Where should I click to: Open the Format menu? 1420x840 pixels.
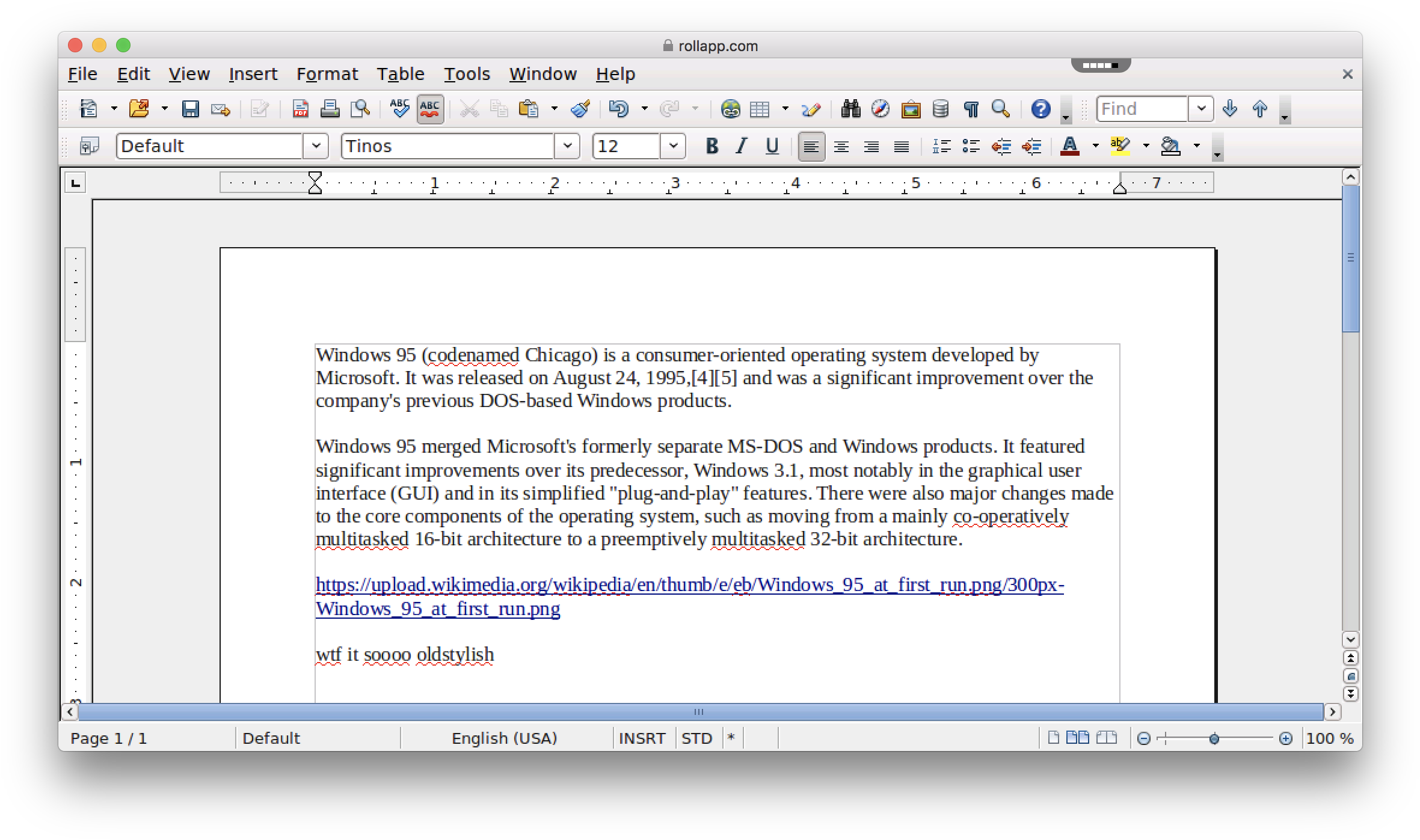pos(327,73)
